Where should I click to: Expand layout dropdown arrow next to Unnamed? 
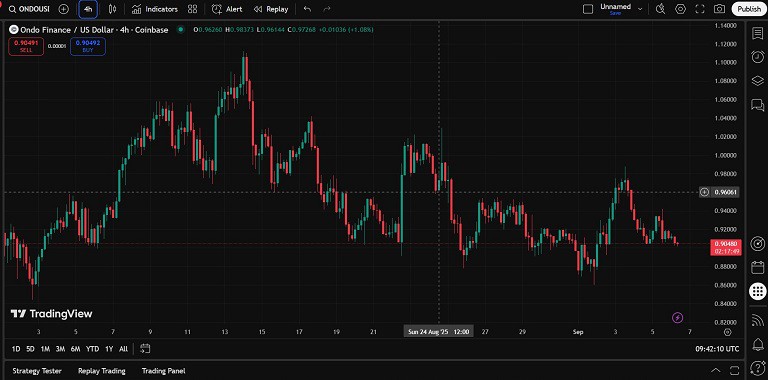[x=640, y=9]
